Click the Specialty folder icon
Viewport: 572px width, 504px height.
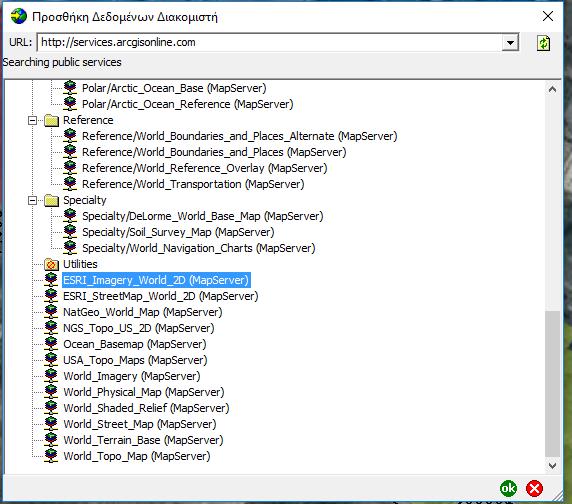(51, 200)
